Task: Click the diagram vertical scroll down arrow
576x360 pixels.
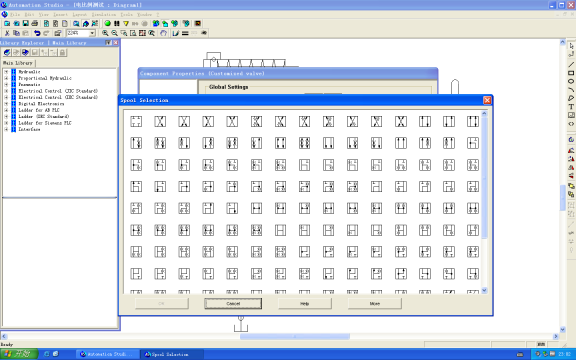Action: 562,330
